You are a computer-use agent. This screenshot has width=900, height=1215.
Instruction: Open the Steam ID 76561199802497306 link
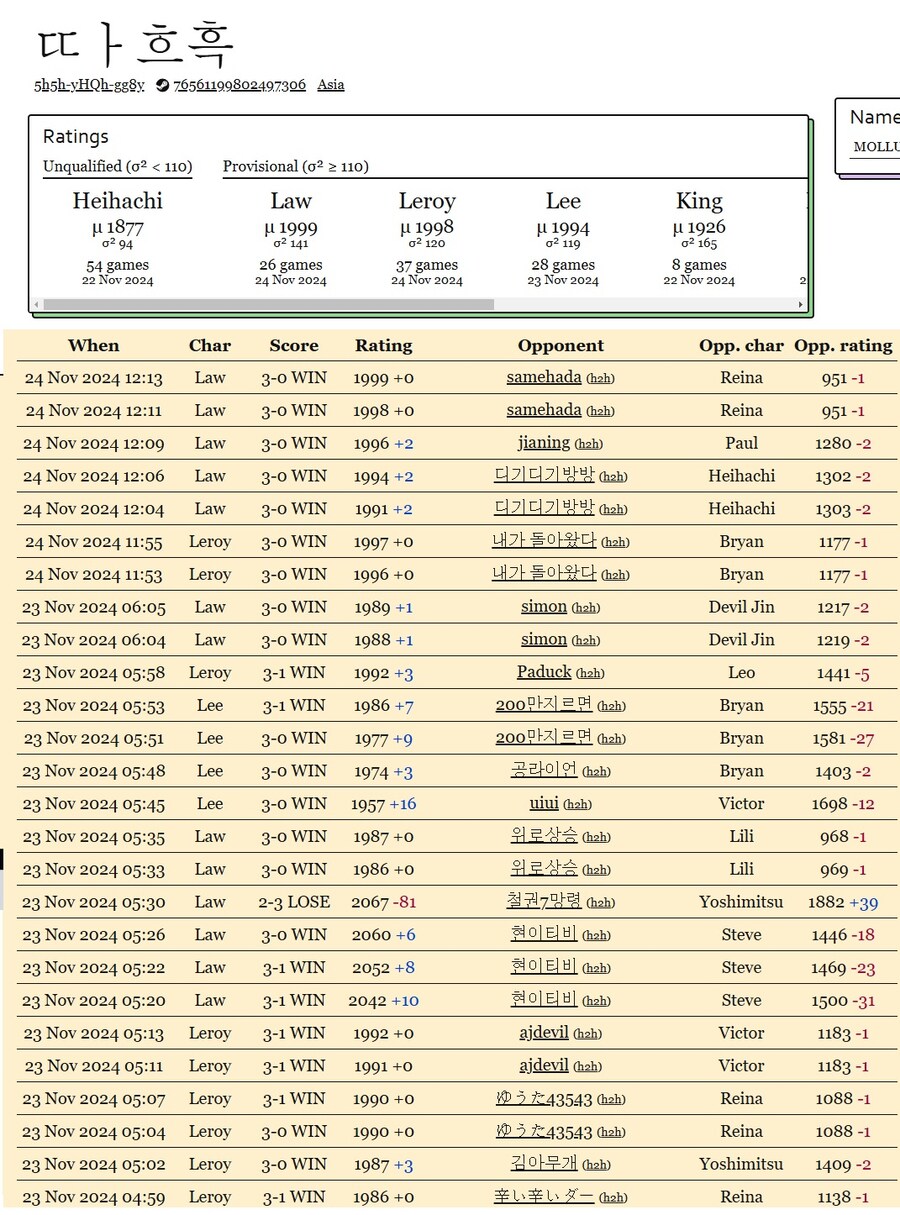(x=240, y=85)
